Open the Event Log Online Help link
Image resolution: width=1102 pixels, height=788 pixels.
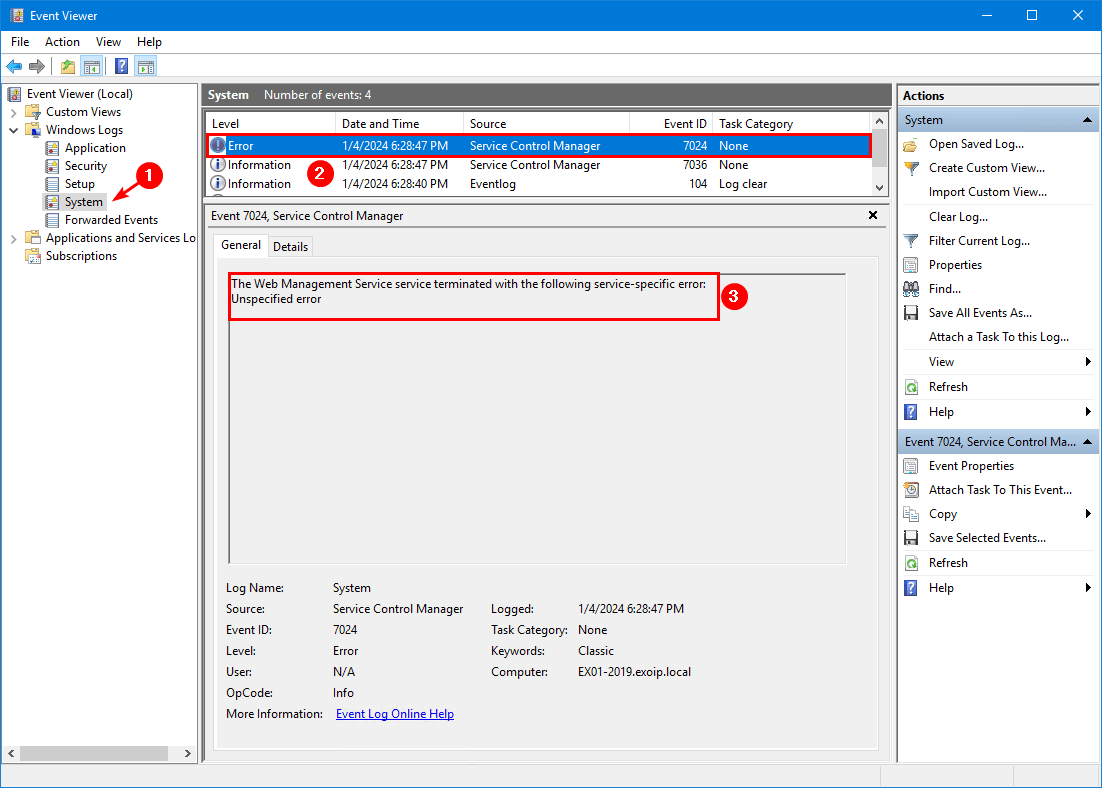coord(394,714)
